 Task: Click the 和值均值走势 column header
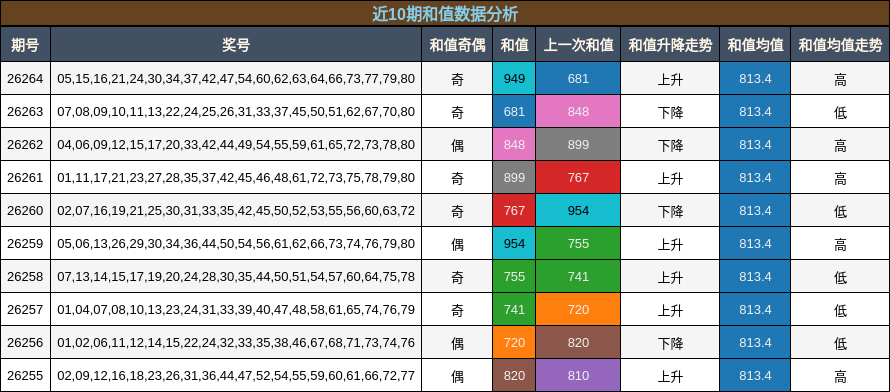point(840,44)
